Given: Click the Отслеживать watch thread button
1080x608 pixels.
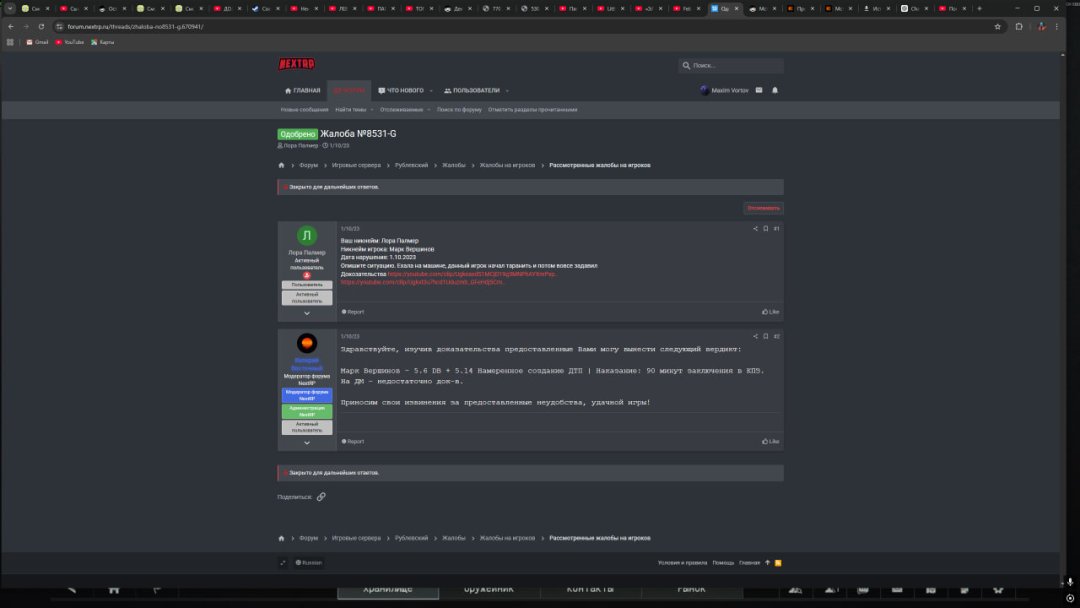Looking at the screenshot, I should tap(762, 209).
